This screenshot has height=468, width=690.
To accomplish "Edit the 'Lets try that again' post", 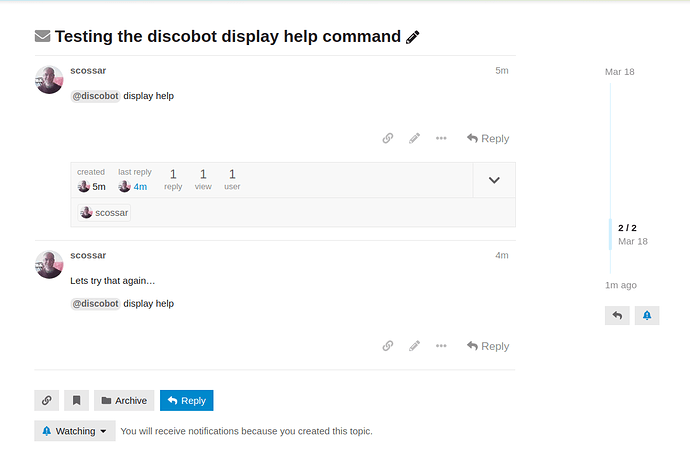I will tap(414, 346).
